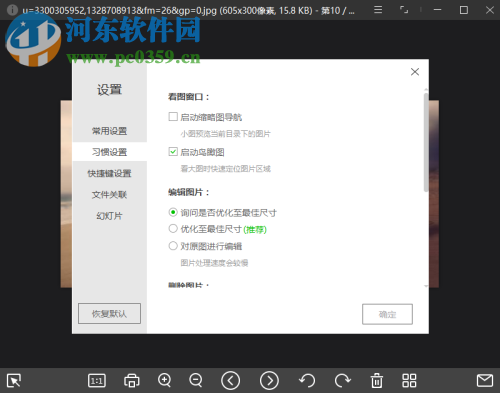Select 优化至最佳尺寸 (推荐) radio option
This screenshot has width=500, height=393.
[x=173, y=229]
